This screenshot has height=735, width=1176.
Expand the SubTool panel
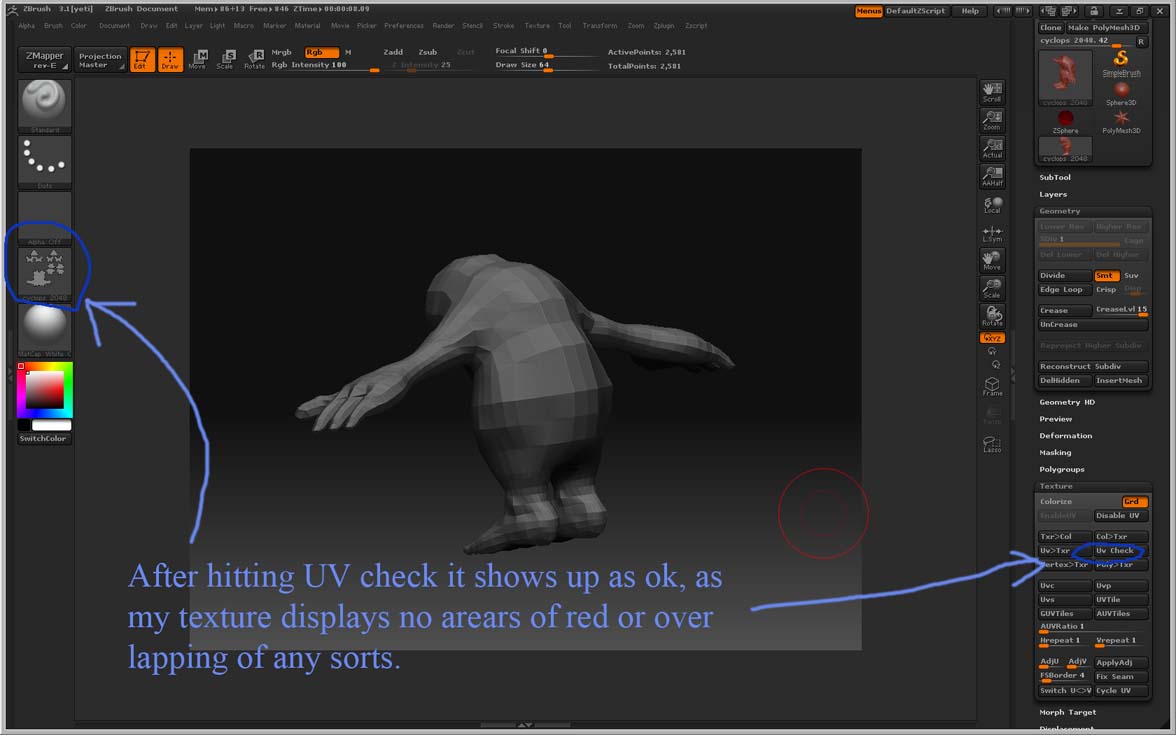coord(1055,177)
